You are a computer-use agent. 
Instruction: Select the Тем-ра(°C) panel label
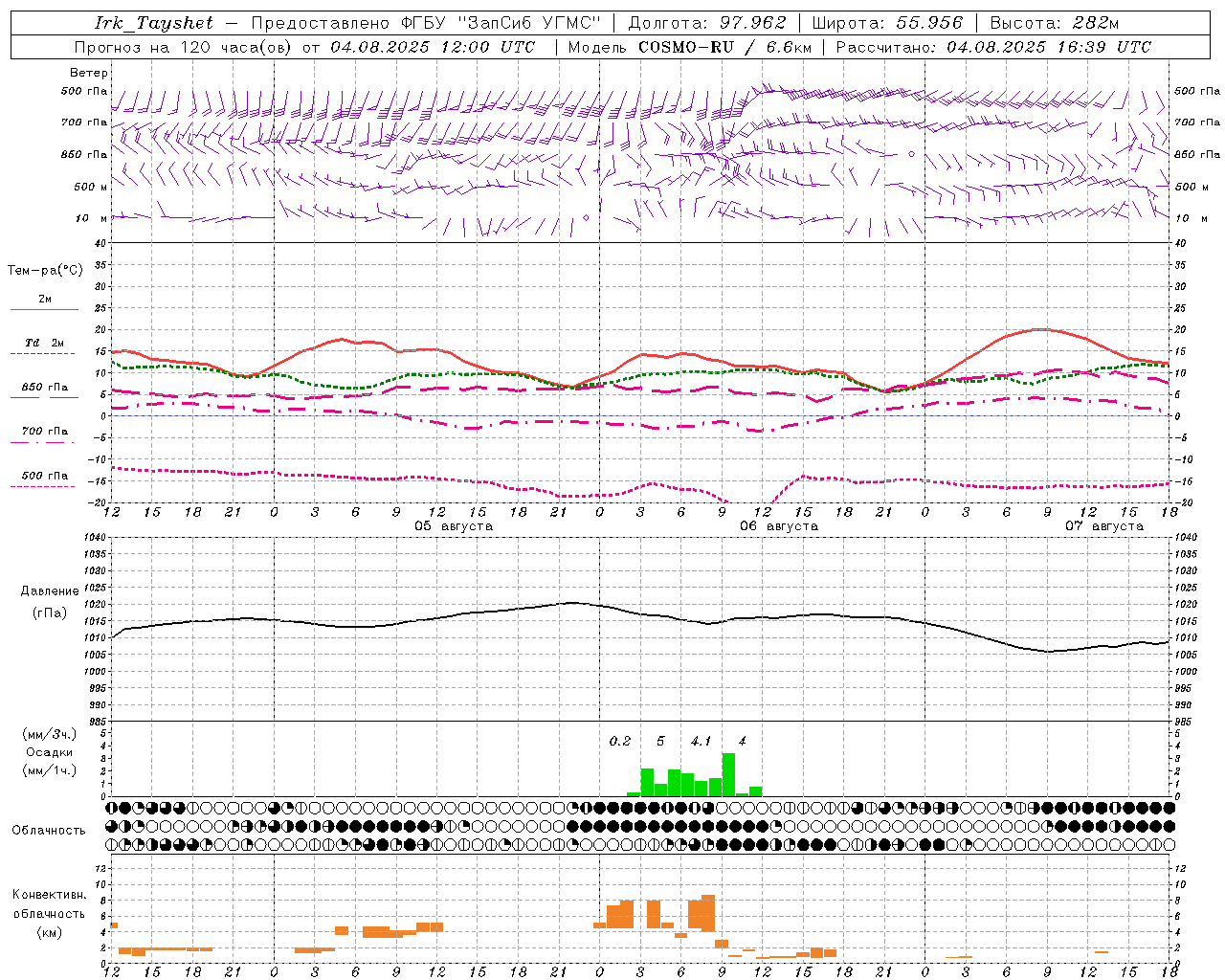[x=45, y=271]
